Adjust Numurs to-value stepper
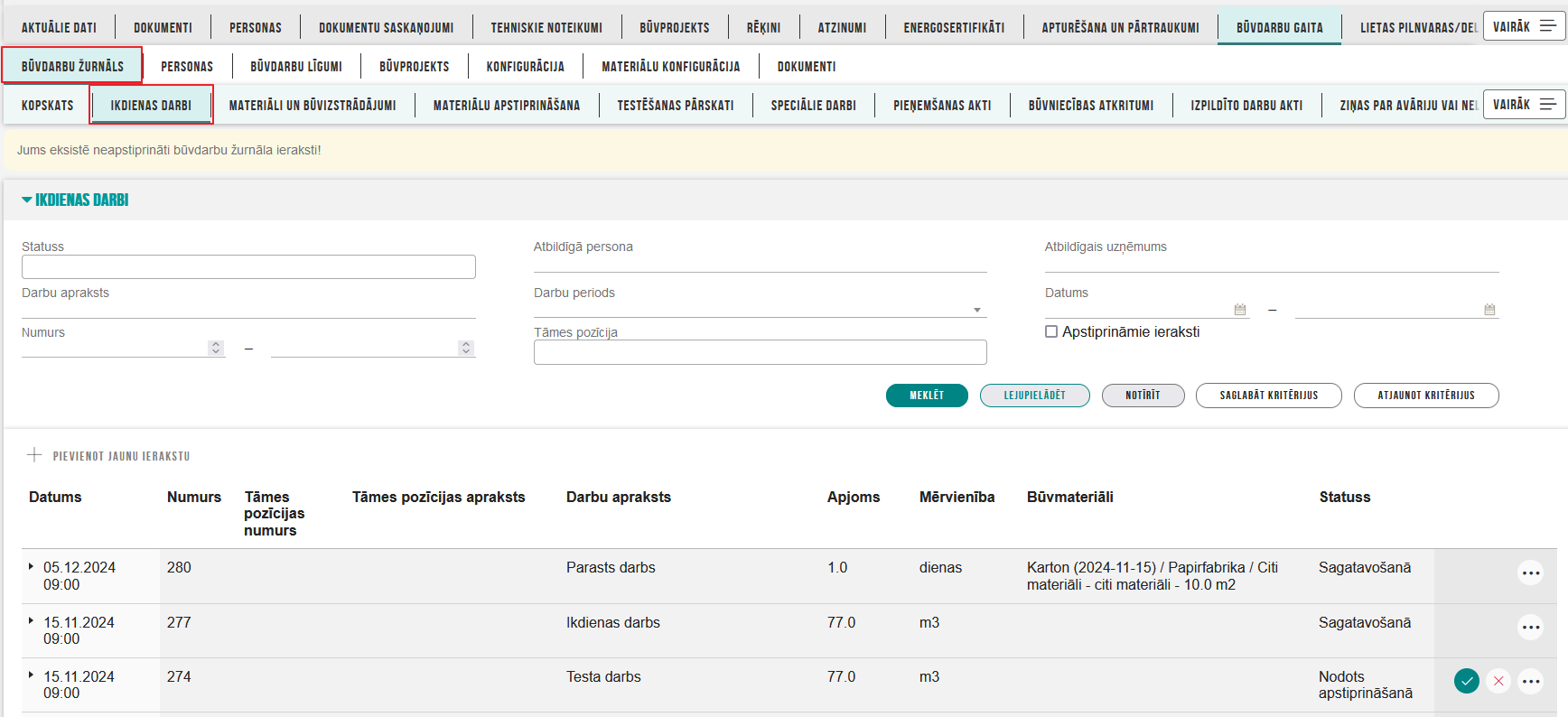 coord(466,348)
